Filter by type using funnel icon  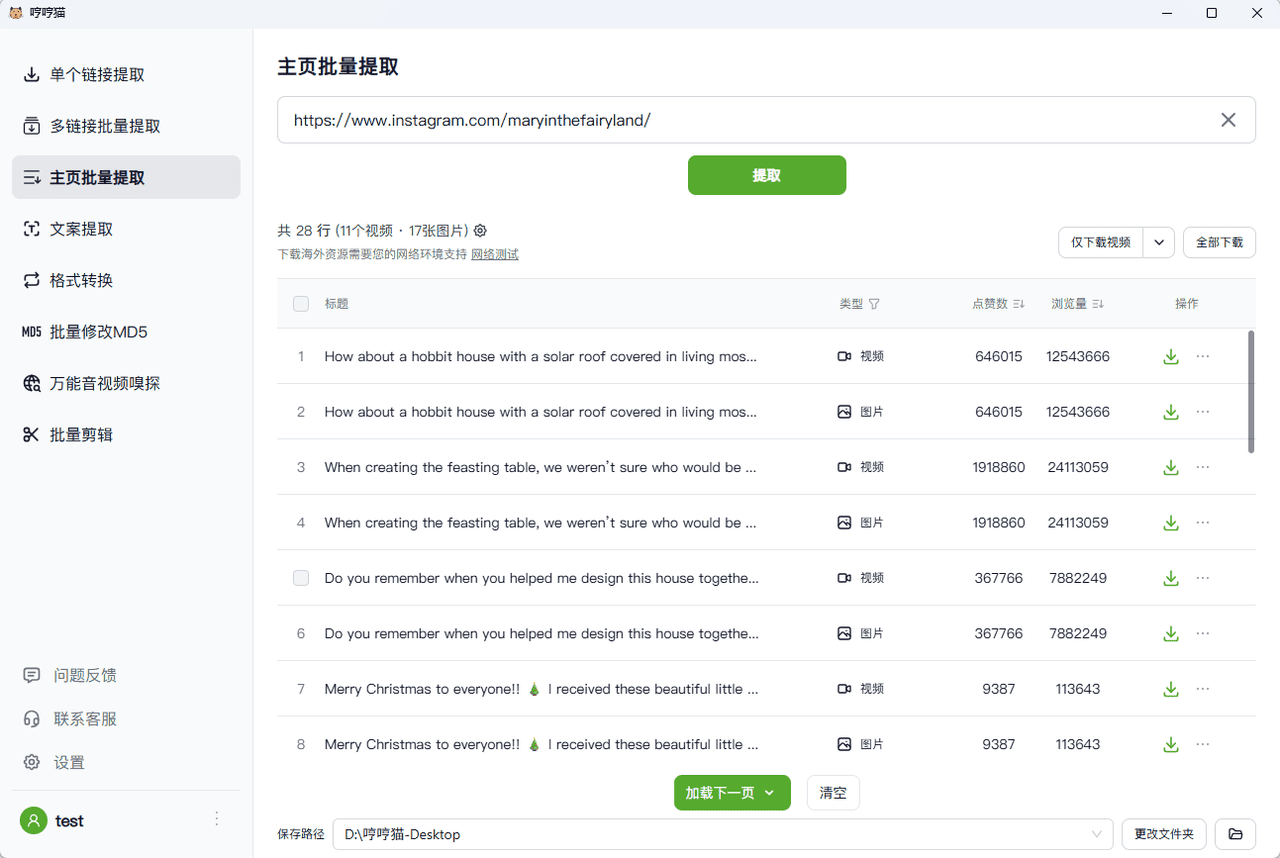pos(874,304)
